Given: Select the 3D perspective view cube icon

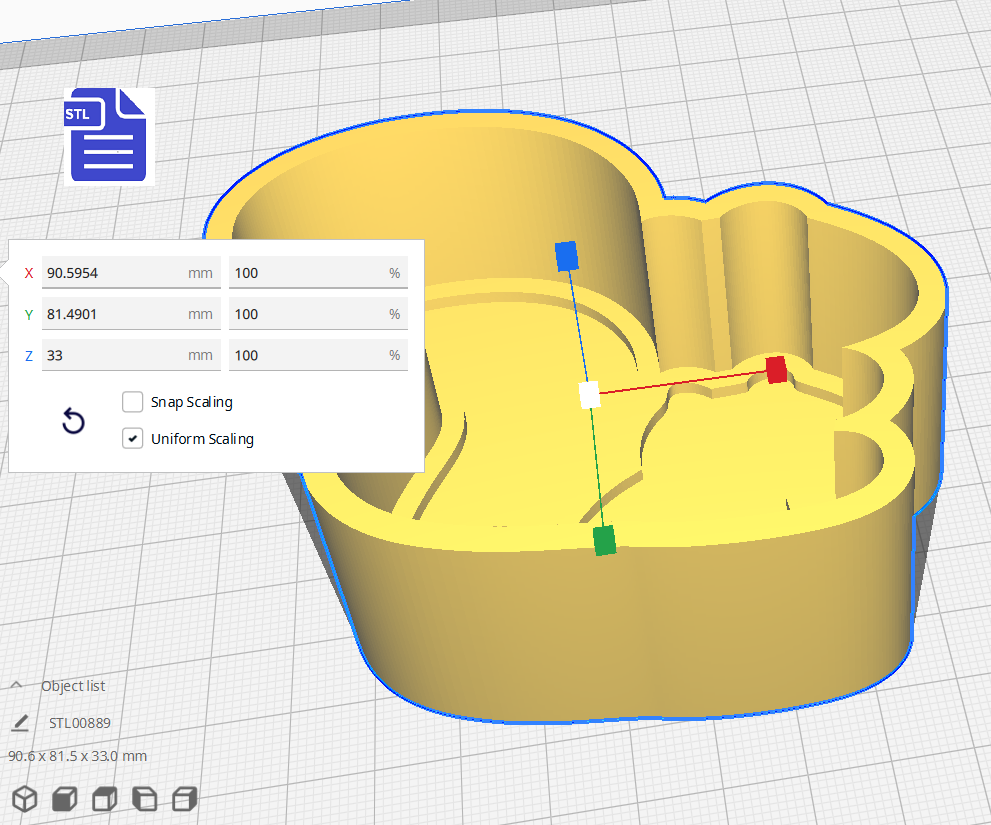Looking at the screenshot, I should point(25,799).
